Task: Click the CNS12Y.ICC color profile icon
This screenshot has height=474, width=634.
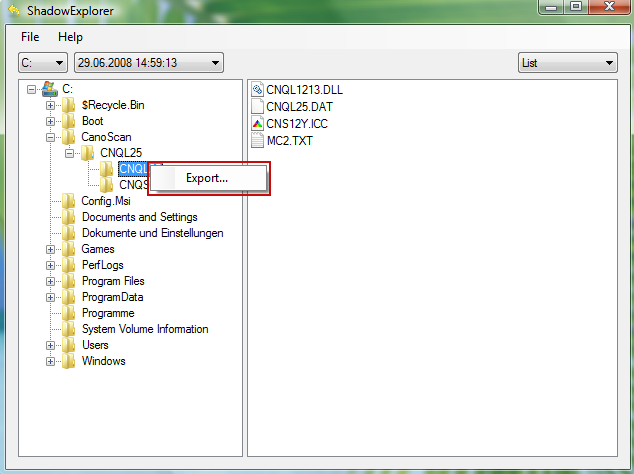Action: coord(257,123)
